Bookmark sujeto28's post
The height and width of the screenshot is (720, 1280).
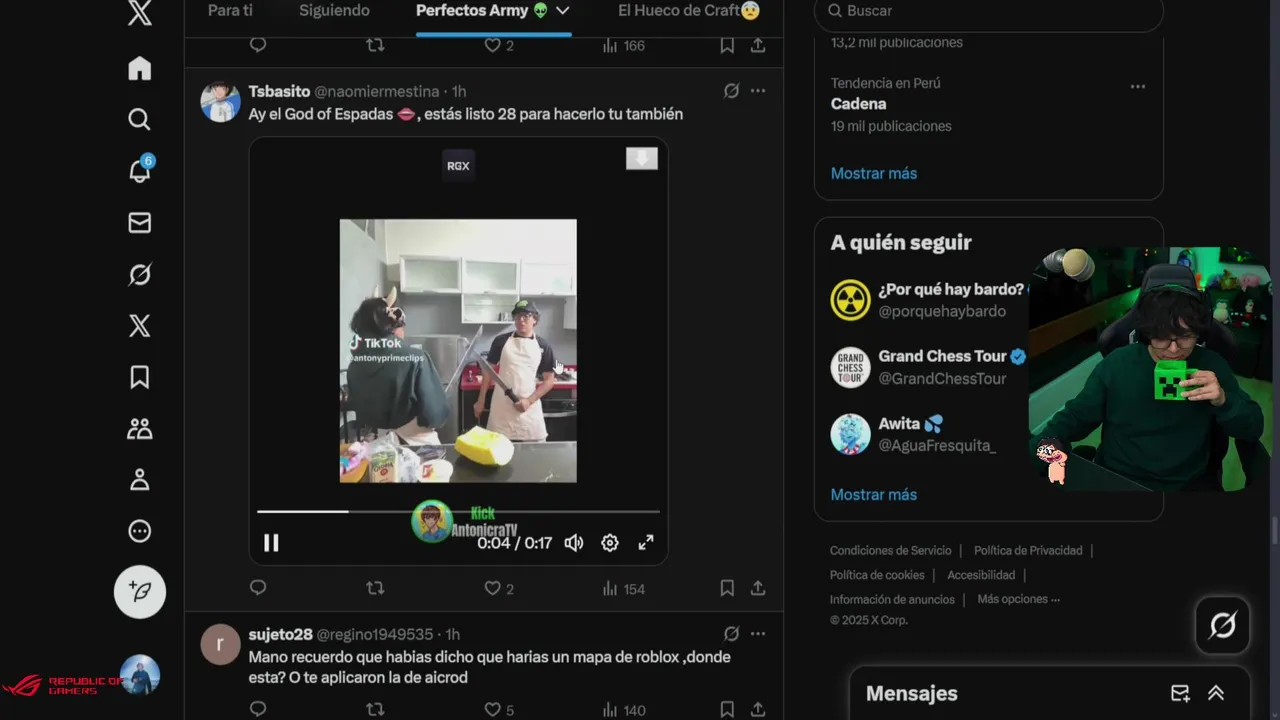pos(727,709)
